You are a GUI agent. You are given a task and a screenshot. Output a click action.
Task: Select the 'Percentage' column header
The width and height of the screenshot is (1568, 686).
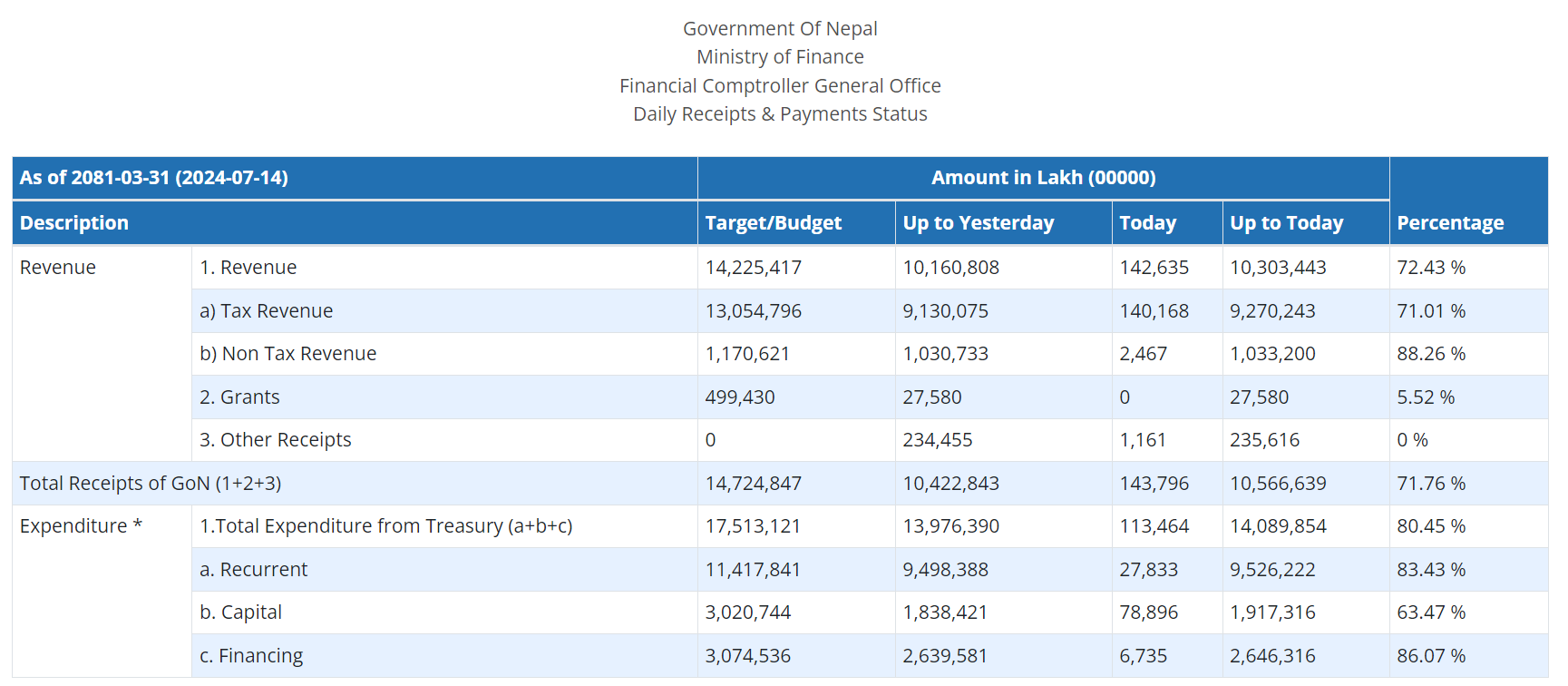1449,223
